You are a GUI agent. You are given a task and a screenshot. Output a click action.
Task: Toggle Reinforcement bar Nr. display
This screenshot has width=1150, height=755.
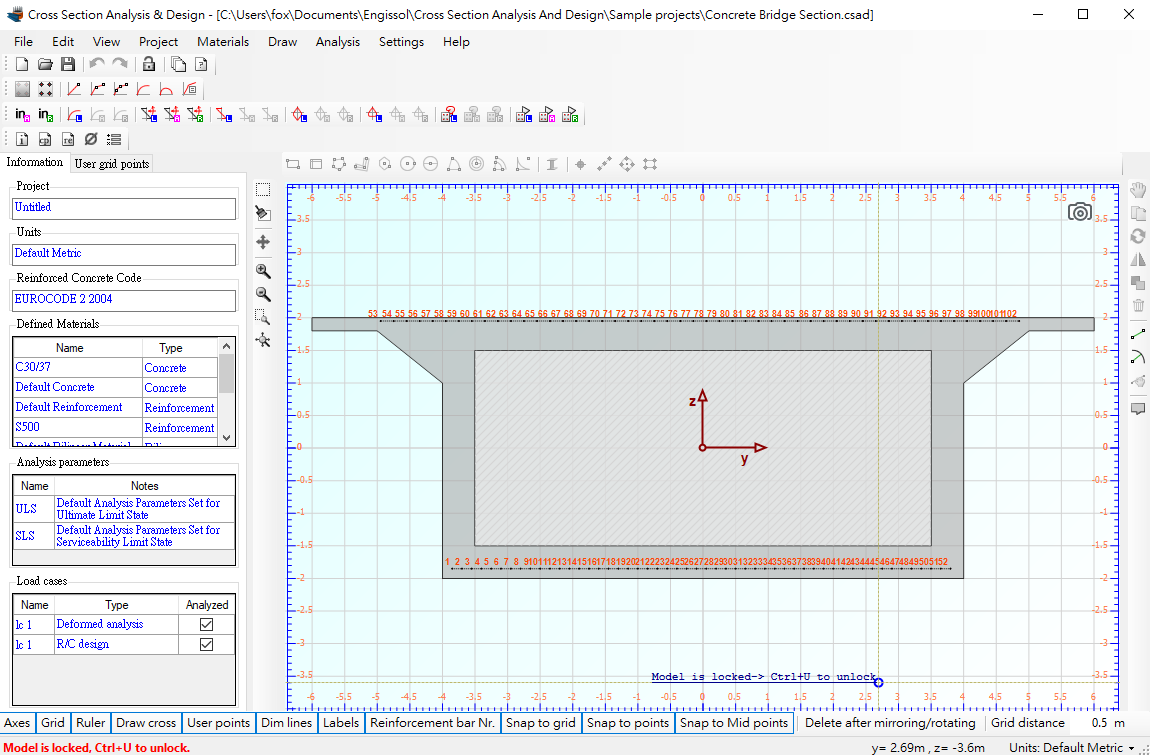click(433, 723)
